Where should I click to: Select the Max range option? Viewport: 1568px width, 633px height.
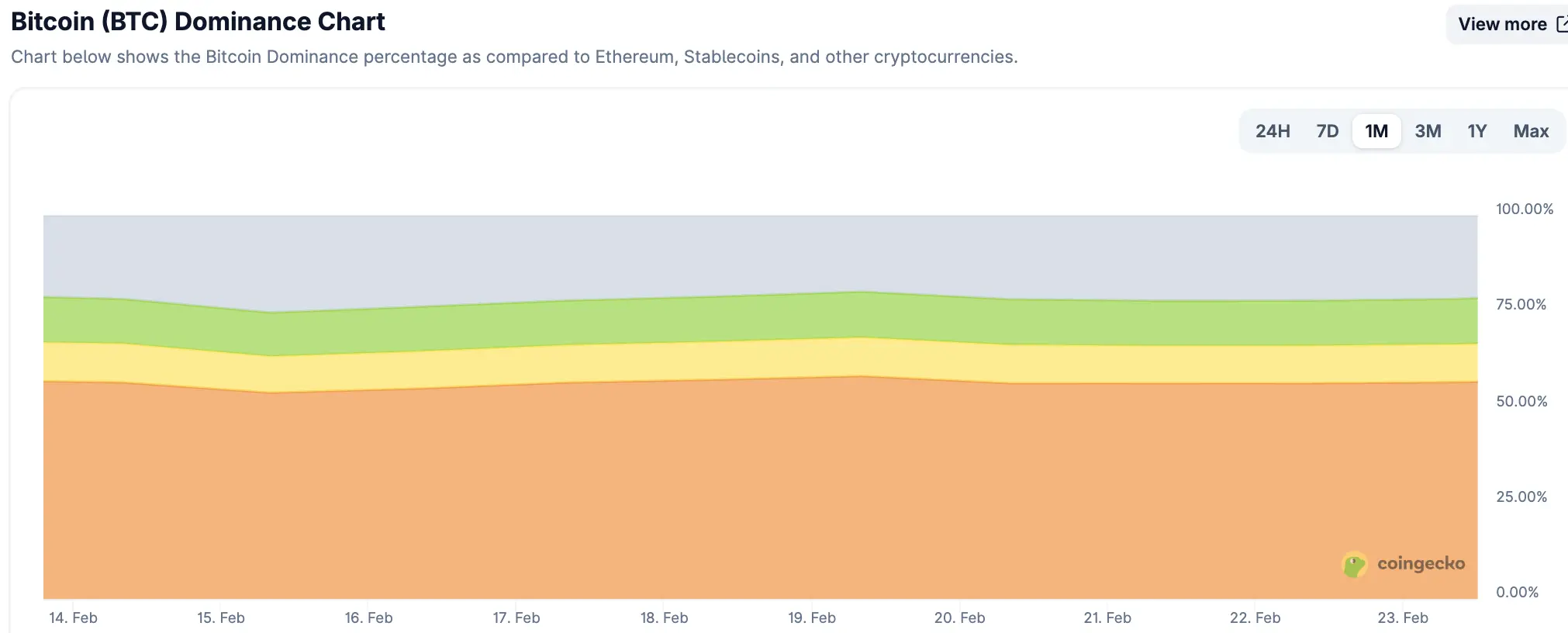coord(1531,131)
